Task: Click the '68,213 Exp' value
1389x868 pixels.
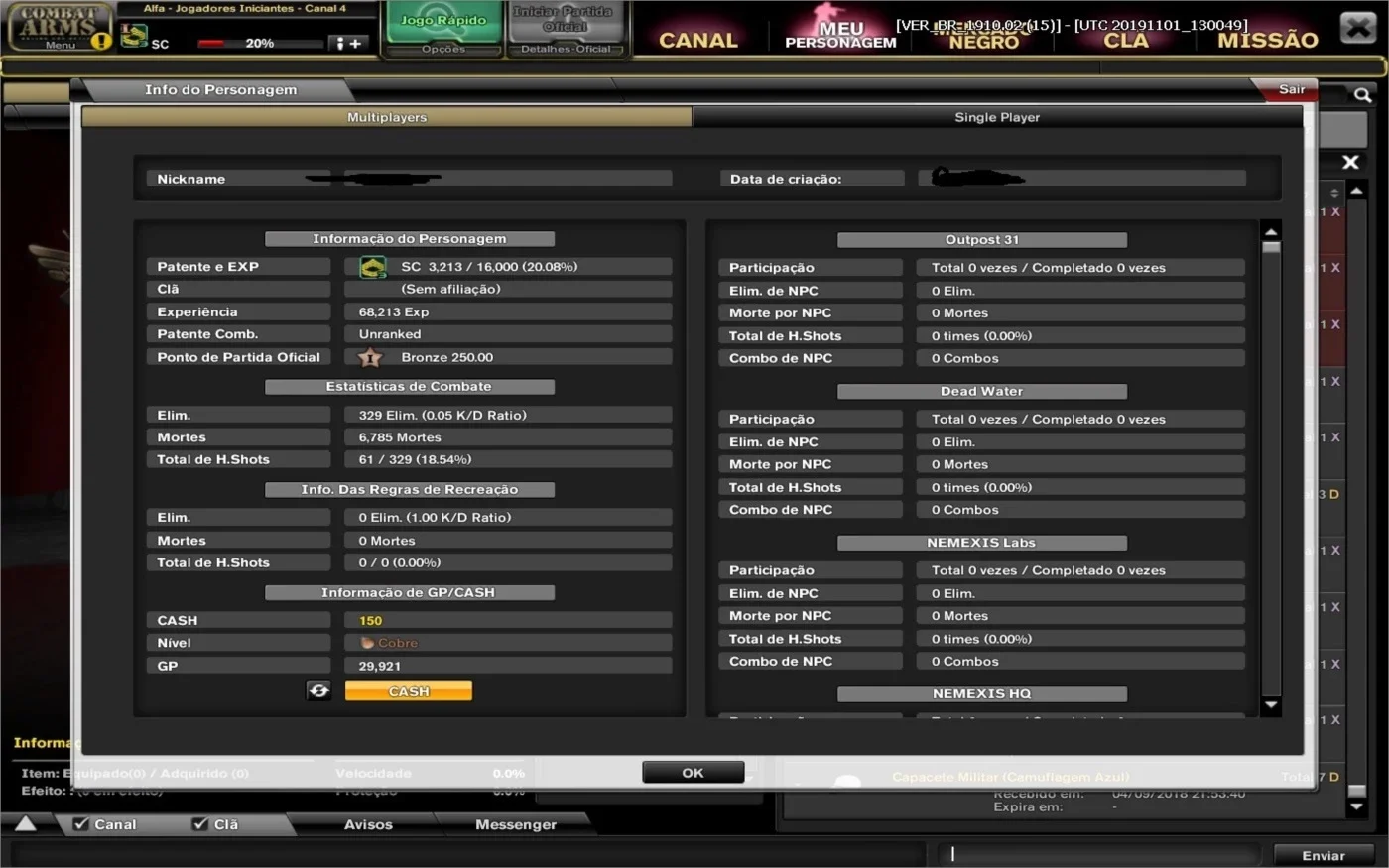Action: tap(394, 311)
